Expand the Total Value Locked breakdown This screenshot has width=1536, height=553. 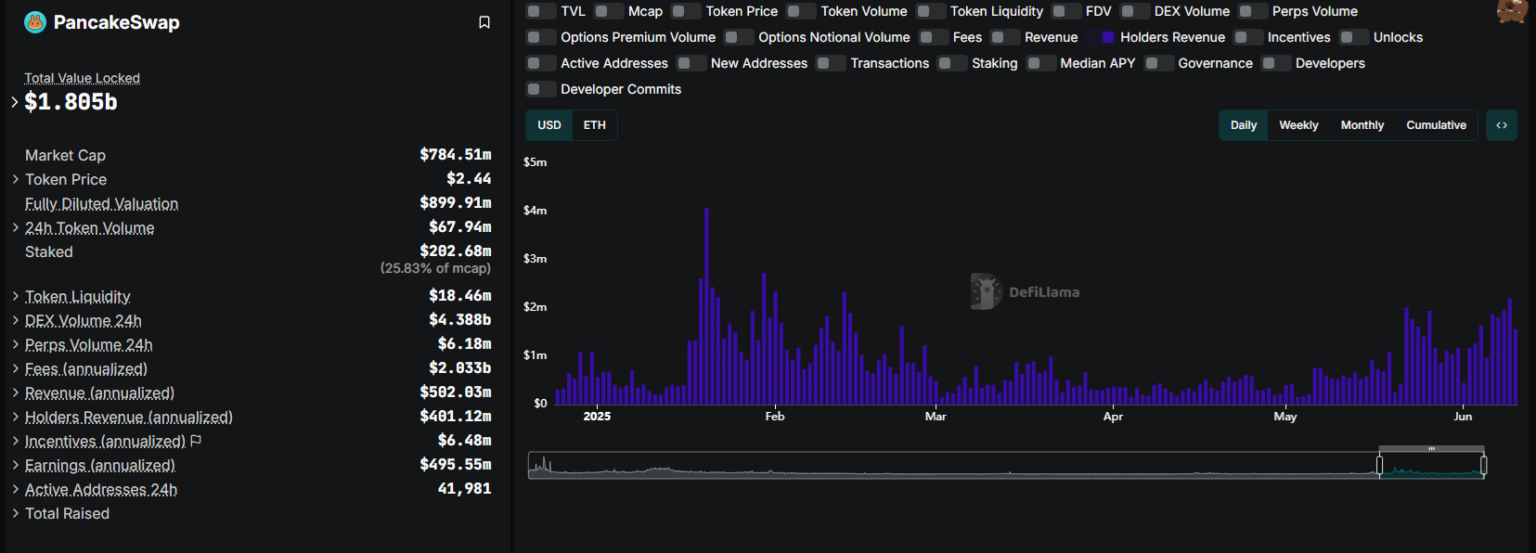point(15,102)
